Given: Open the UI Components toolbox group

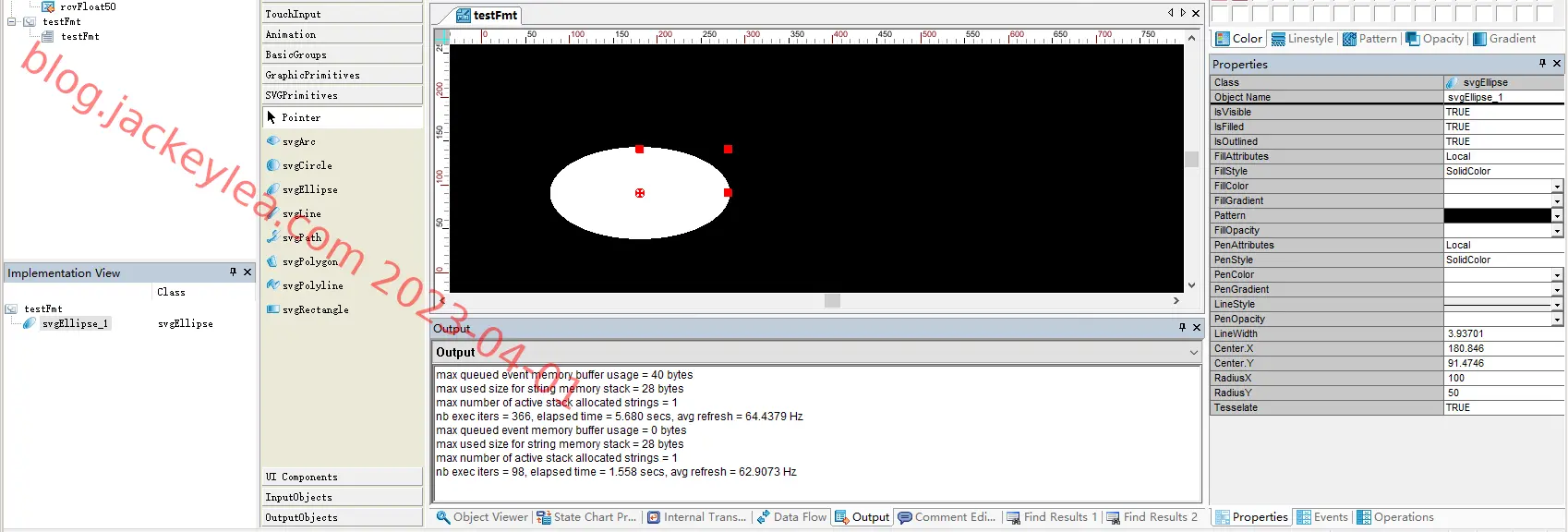Looking at the screenshot, I should [x=342, y=477].
